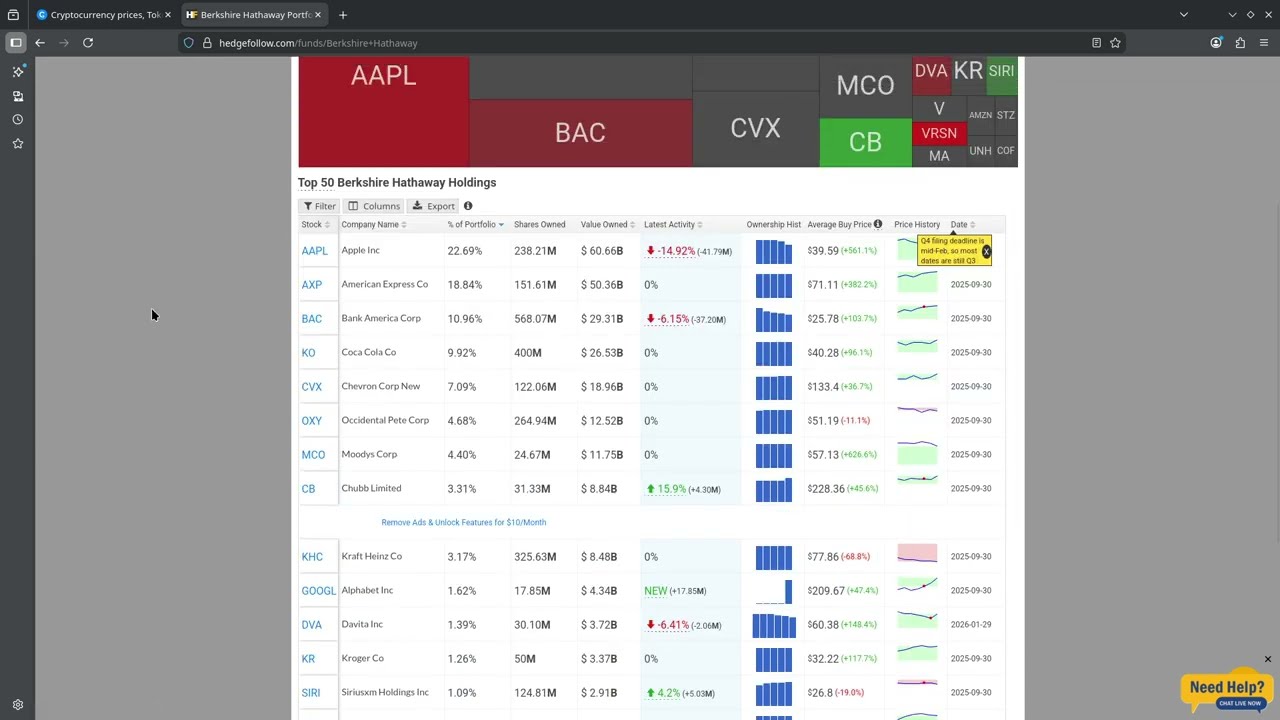
Task: Go forward in browser history
Action: [x=64, y=43]
